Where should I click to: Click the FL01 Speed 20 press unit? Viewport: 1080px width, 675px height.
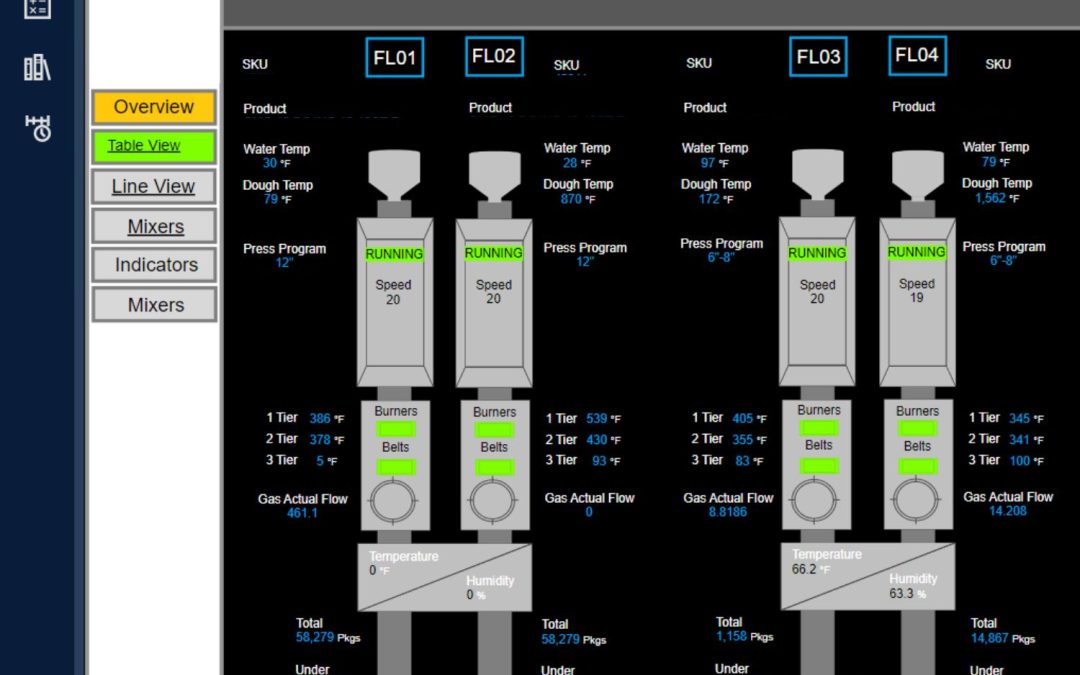395,302
